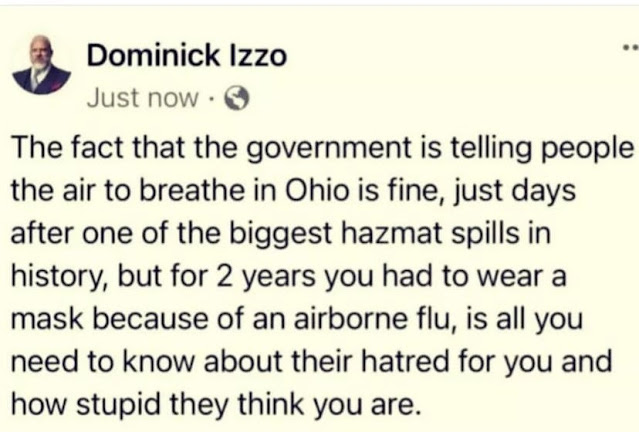Click the word 'mask' in the post
This screenshot has height=432, width=639.
[47, 319]
